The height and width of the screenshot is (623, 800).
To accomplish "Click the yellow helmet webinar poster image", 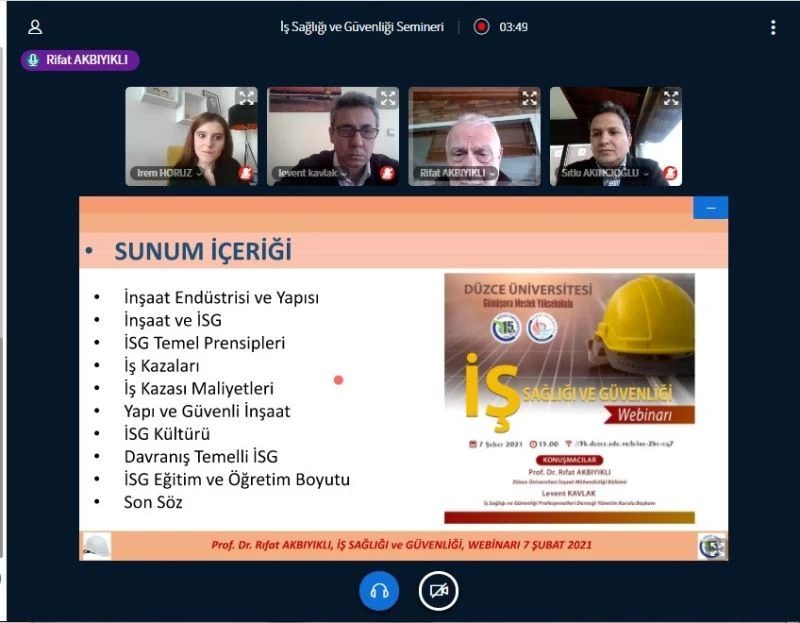I will [569, 398].
